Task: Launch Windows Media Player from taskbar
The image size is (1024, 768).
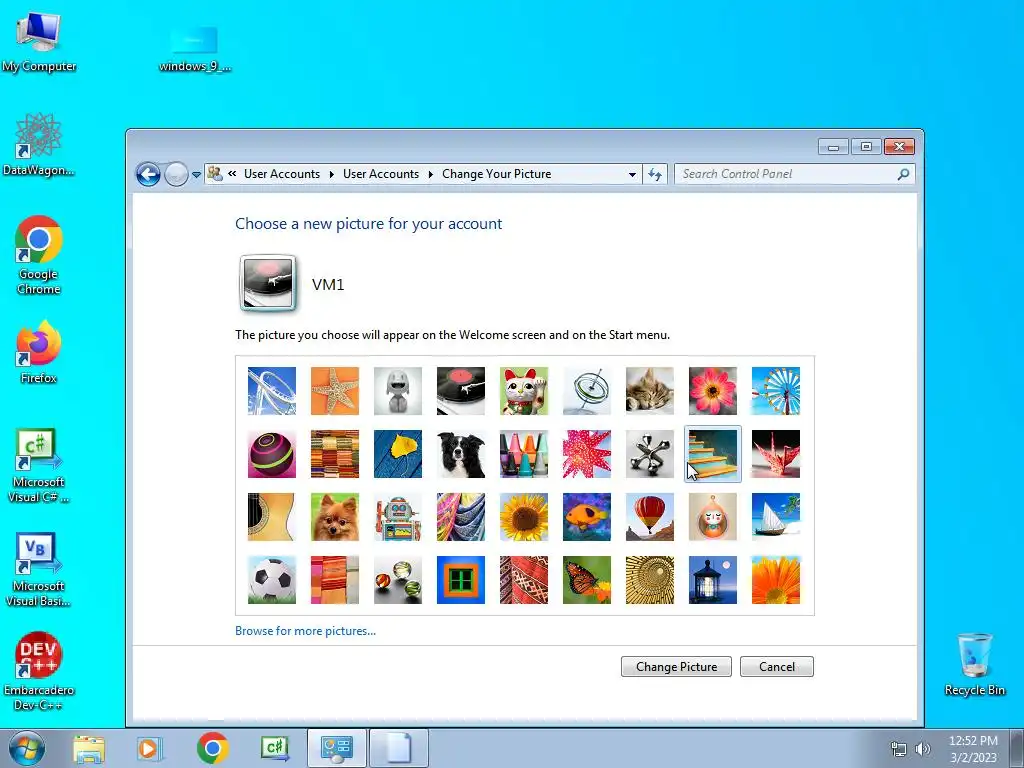Action: tap(149, 748)
